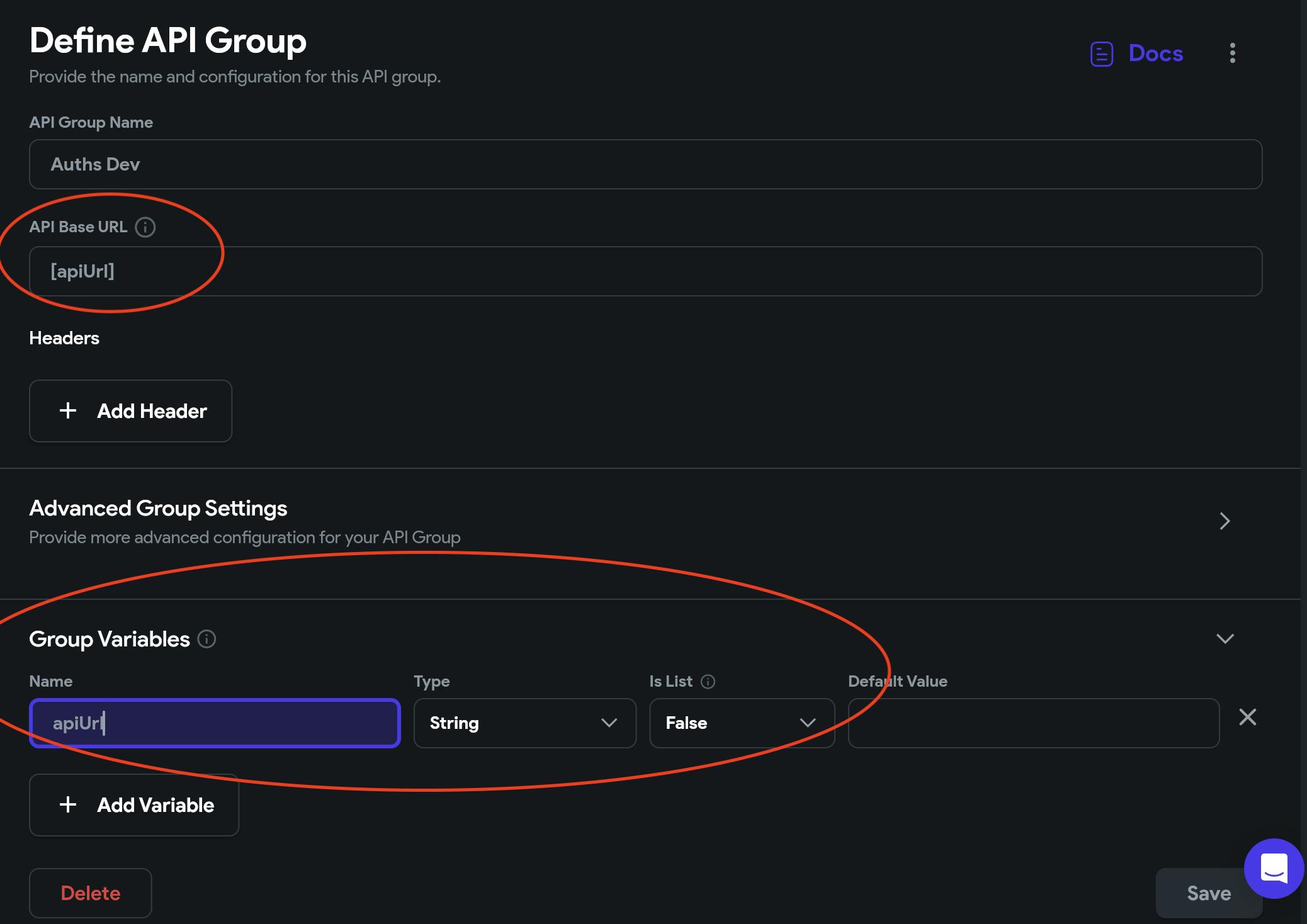Click the Delete button
This screenshot has width=1307, height=924.
point(91,893)
